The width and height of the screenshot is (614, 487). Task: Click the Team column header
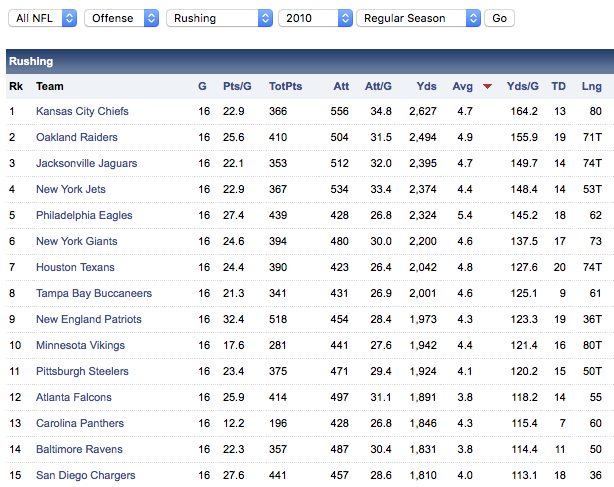pos(50,86)
